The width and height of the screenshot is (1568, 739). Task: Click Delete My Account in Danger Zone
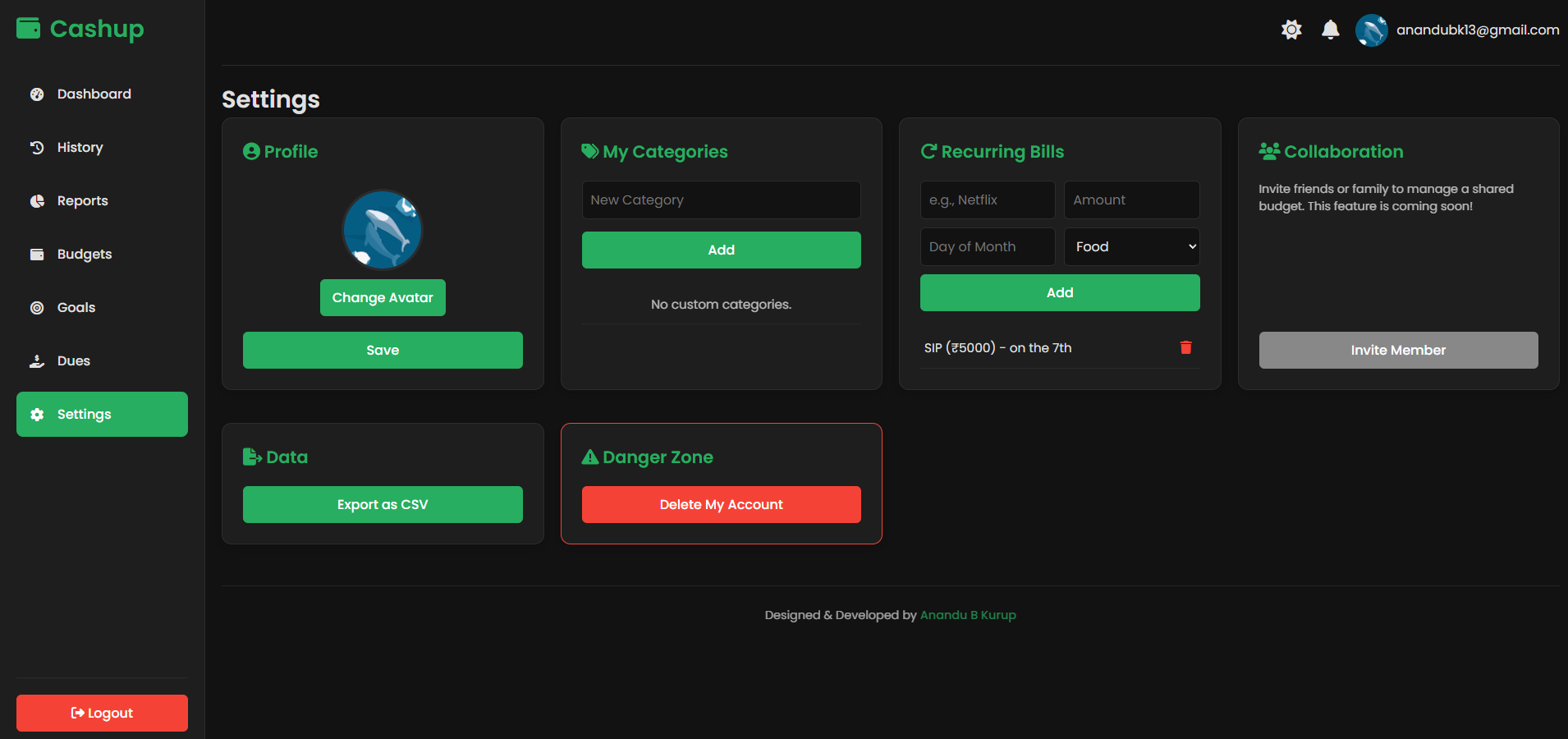pyautogui.click(x=721, y=504)
